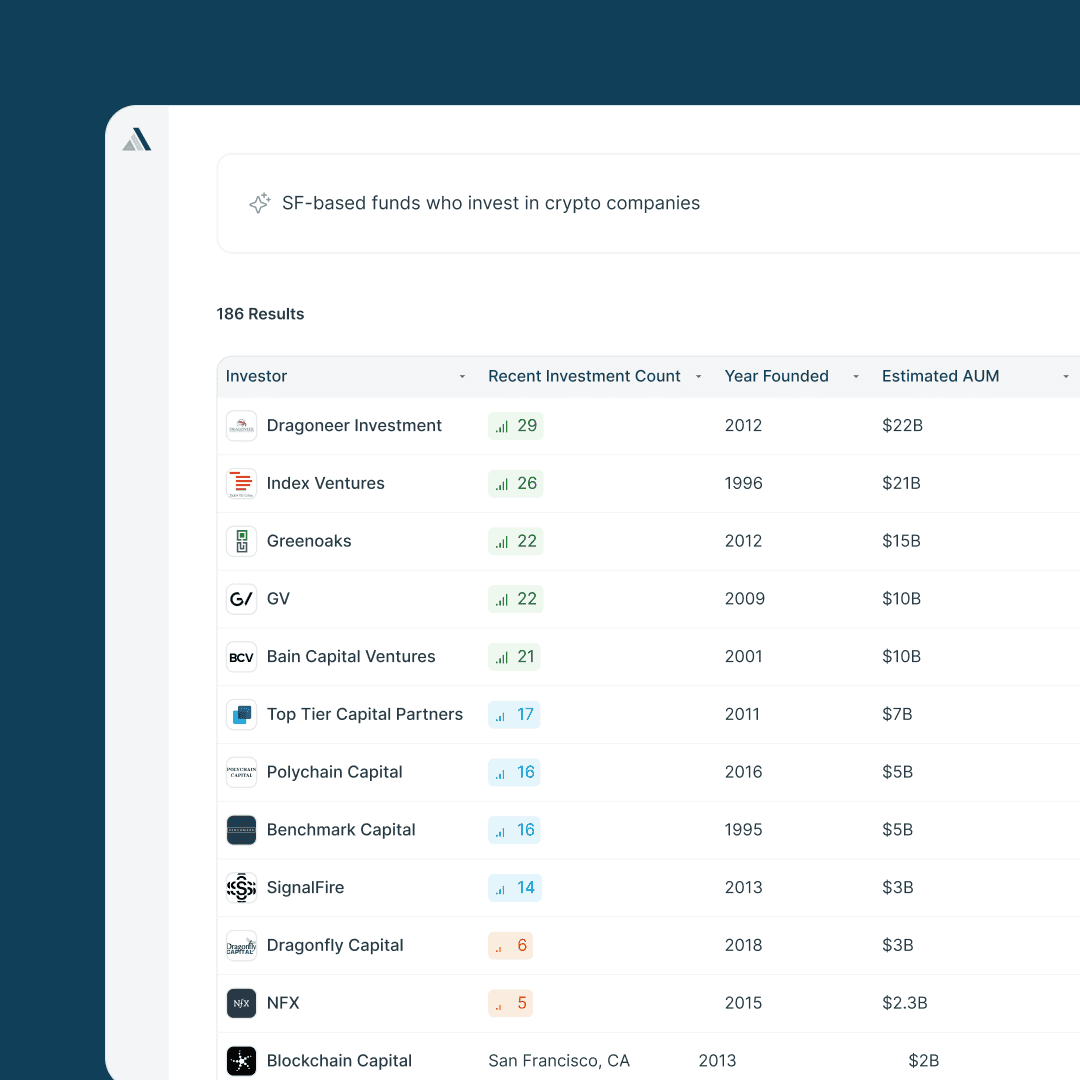Click Index Ventures logo icon
The height and width of the screenshot is (1080, 1080).
(242, 484)
